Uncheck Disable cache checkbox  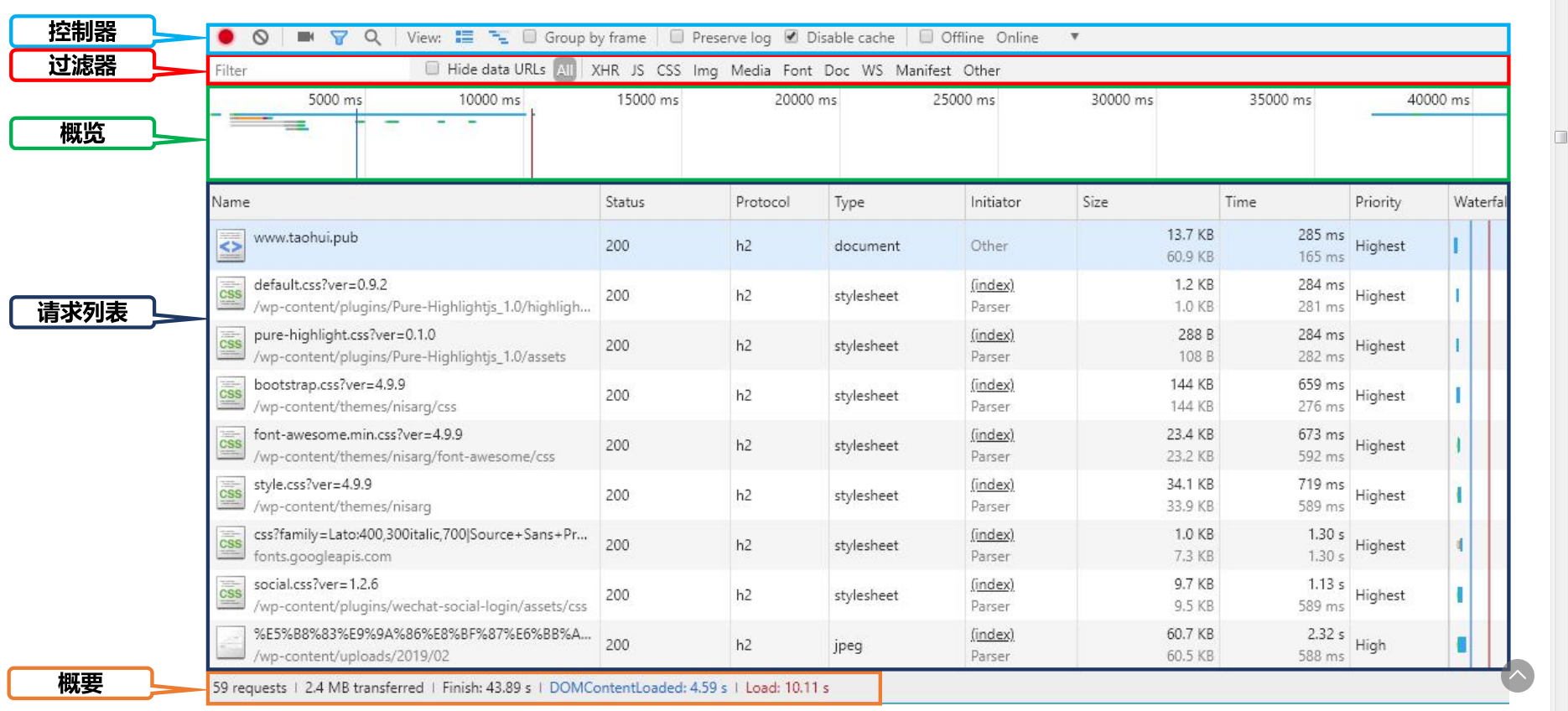coord(792,37)
